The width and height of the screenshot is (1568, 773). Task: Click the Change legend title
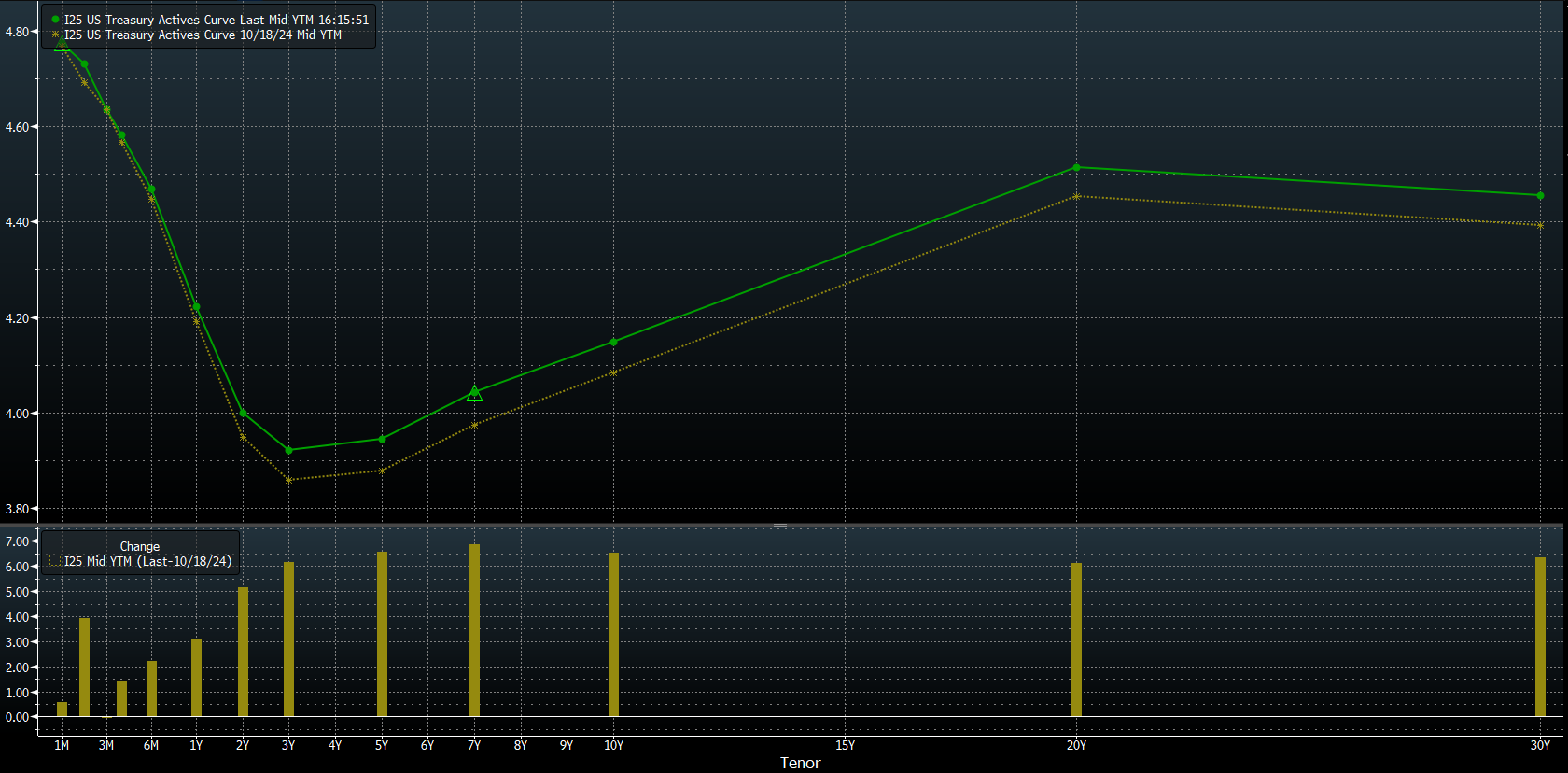[x=139, y=546]
